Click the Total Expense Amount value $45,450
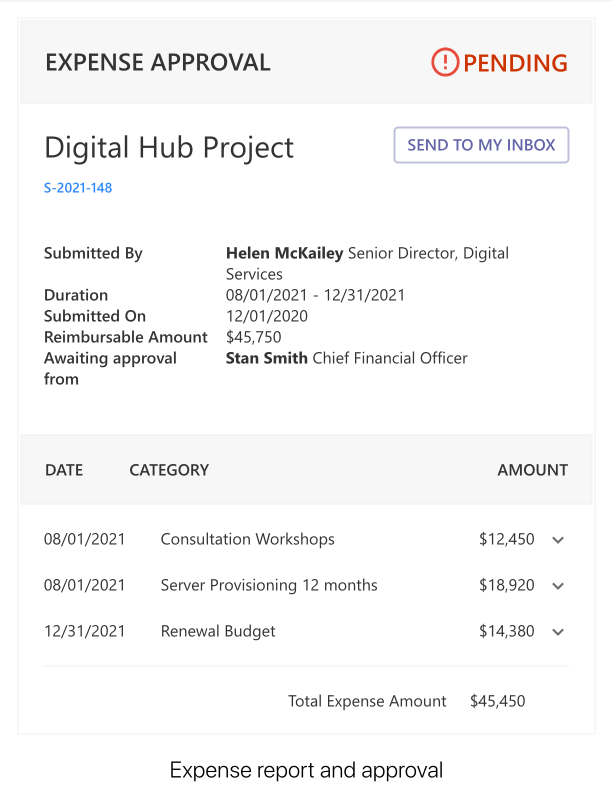The image size is (612, 803). 497,701
